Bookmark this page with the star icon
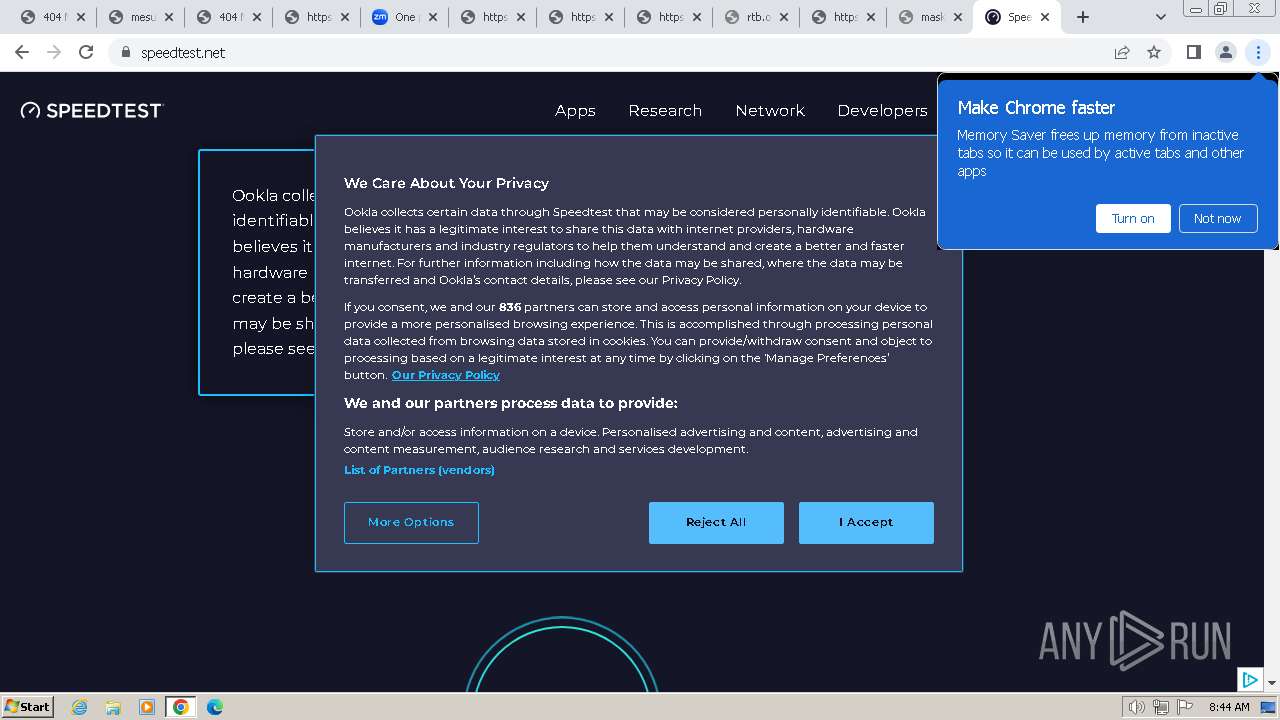The image size is (1280, 720). tap(1154, 52)
